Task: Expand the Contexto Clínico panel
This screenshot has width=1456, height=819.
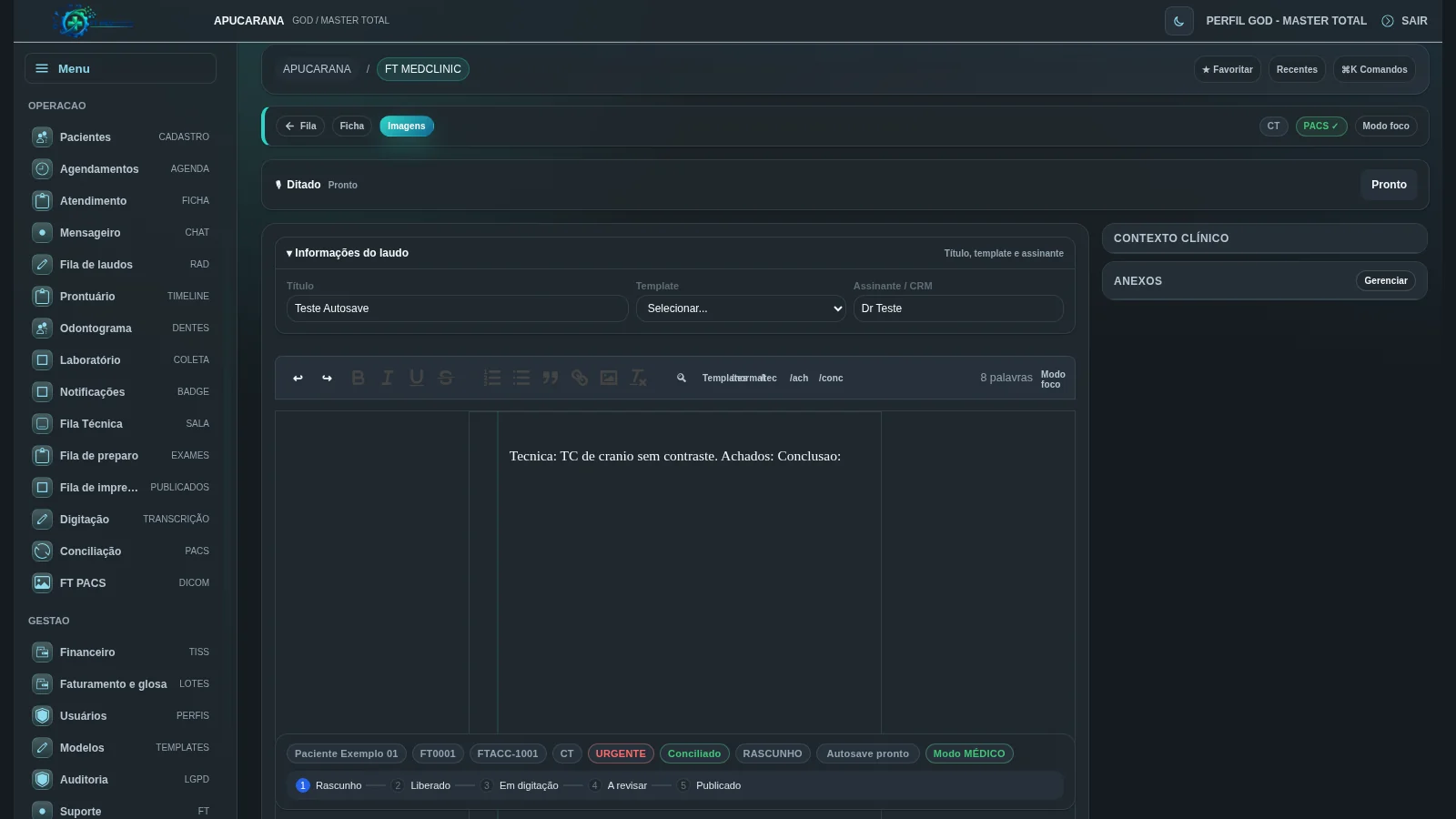Action: point(1264,238)
